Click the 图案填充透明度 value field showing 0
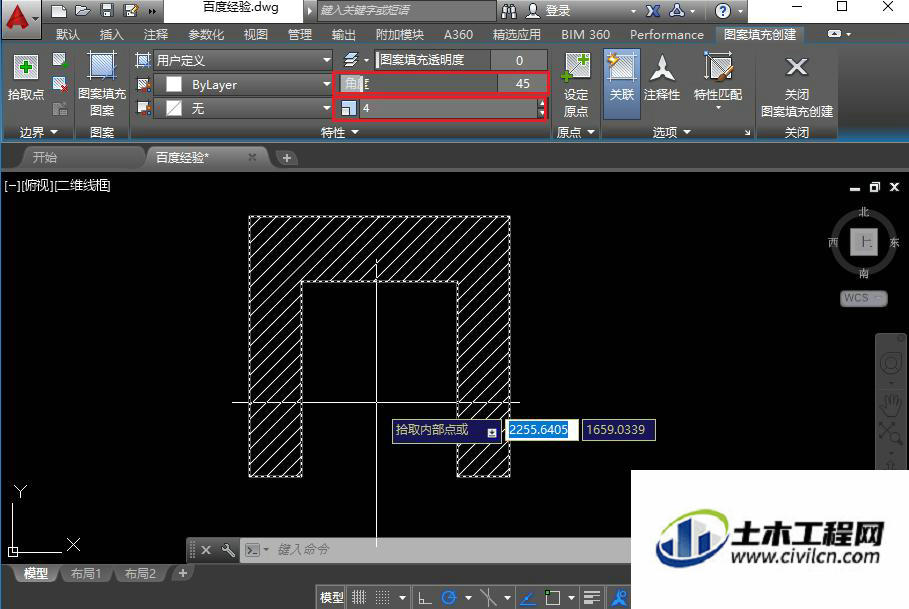Viewport: 909px width, 609px height. tap(519, 60)
